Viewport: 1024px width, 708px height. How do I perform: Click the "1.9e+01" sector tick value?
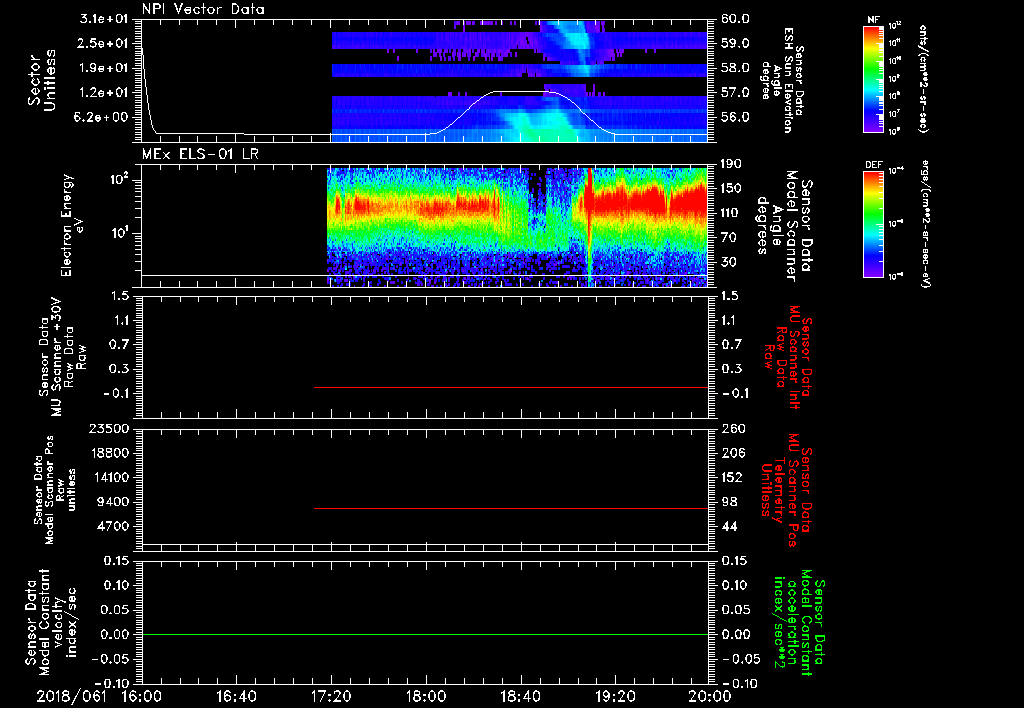(x=104, y=68)
